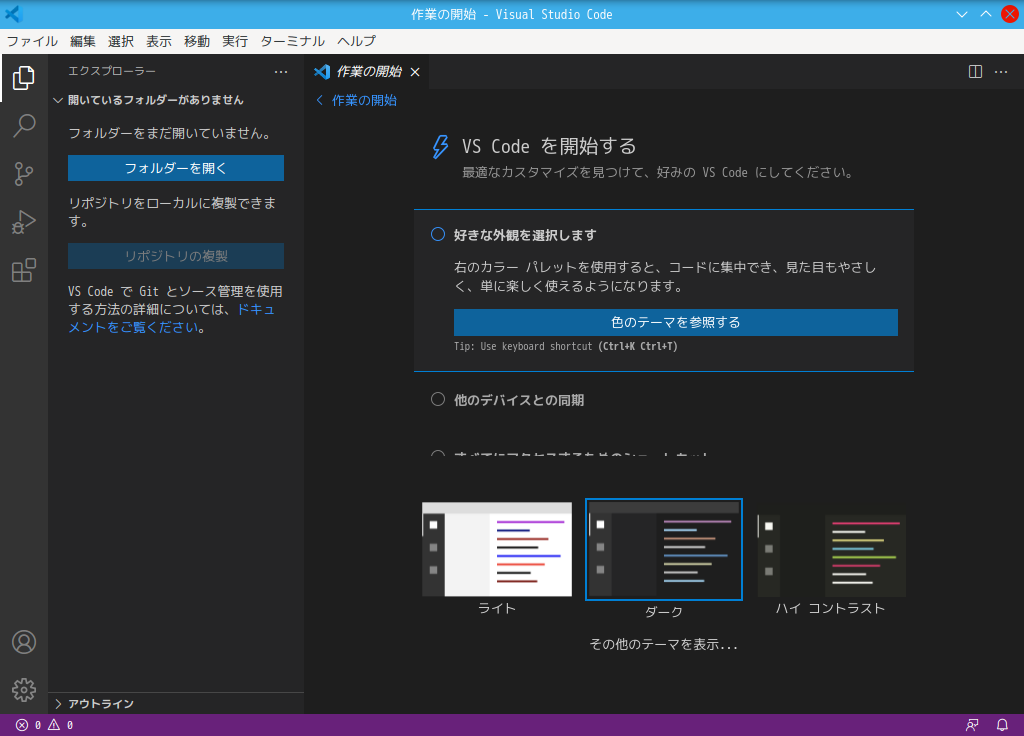Click the フォルダーを開く button
The height and width of the screenshot is (736, 1024).
(x=176, y=168)
